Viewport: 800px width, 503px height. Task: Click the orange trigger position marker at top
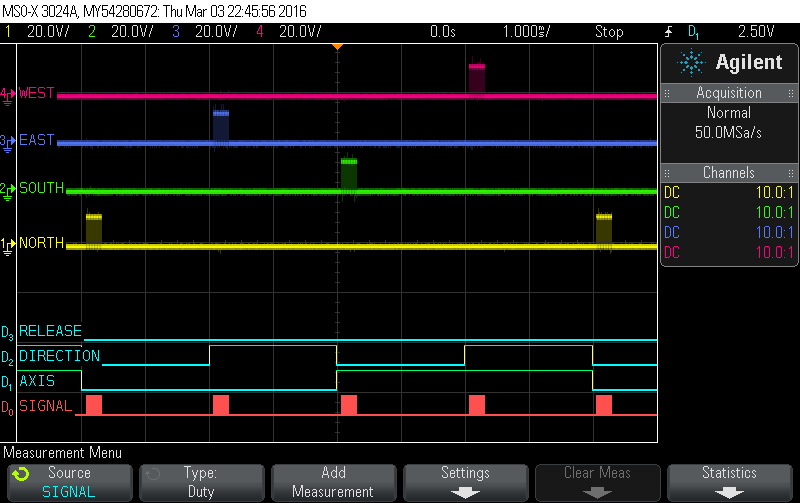[x=337, y=47]
